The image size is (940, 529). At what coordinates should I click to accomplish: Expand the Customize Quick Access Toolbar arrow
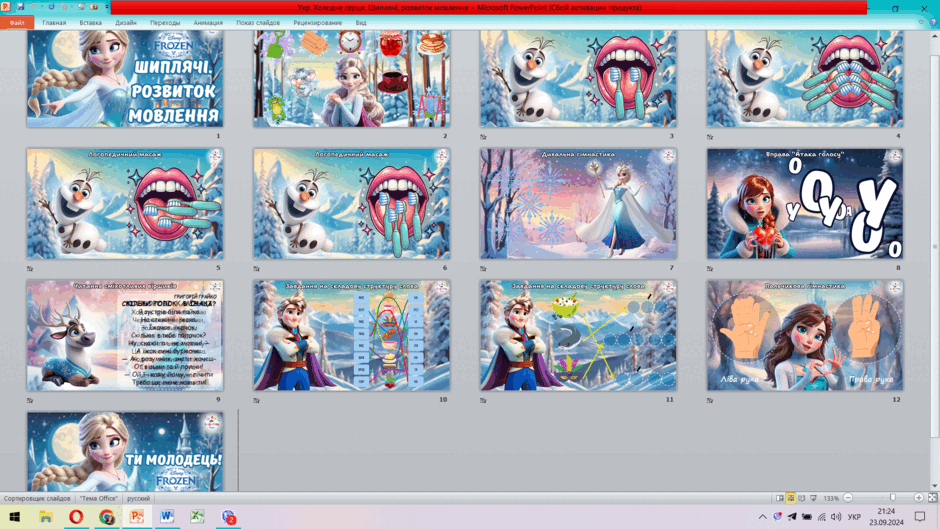point(107,7)
